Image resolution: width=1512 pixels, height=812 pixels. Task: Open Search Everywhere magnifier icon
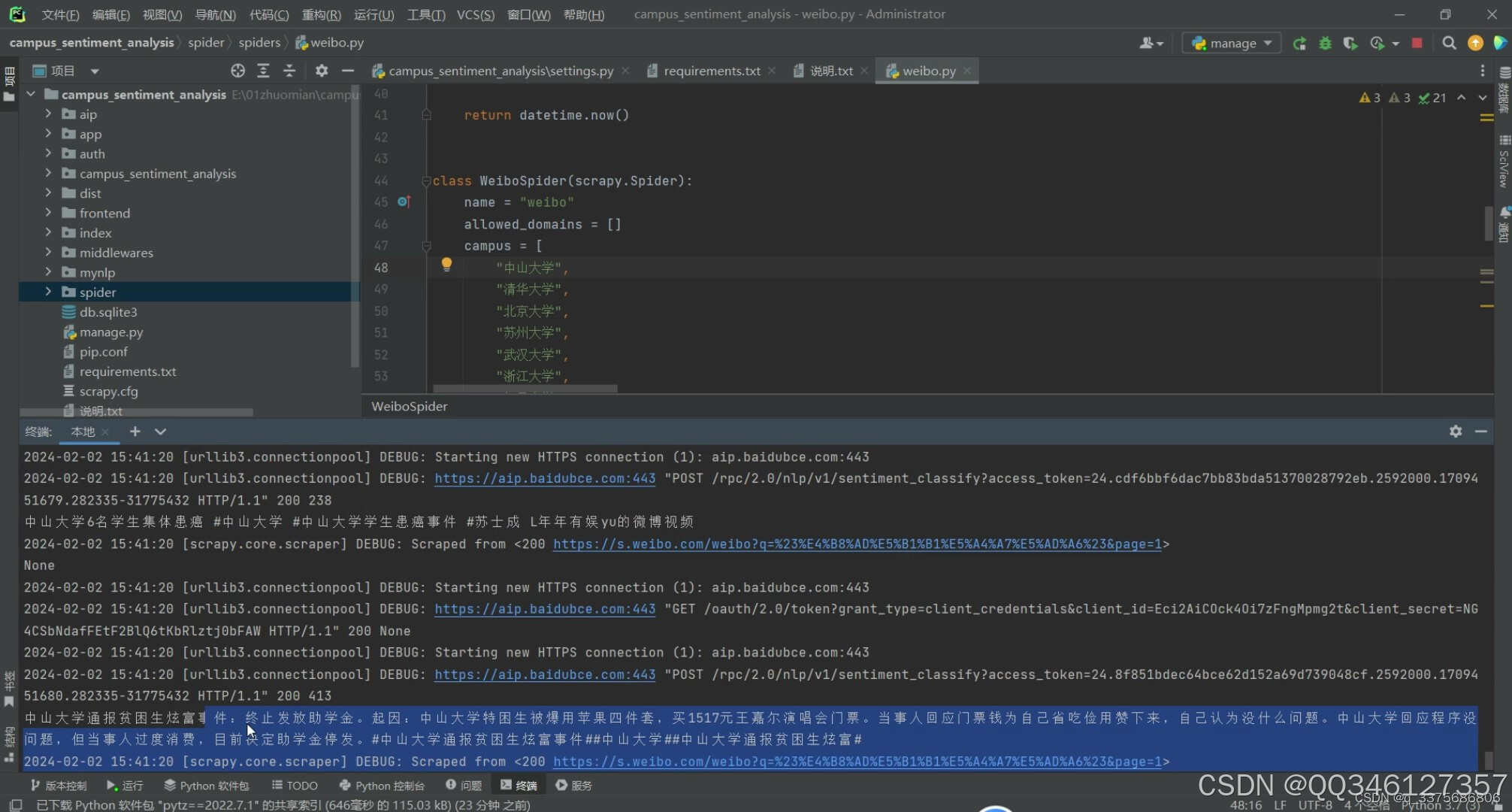(1449, 43)
